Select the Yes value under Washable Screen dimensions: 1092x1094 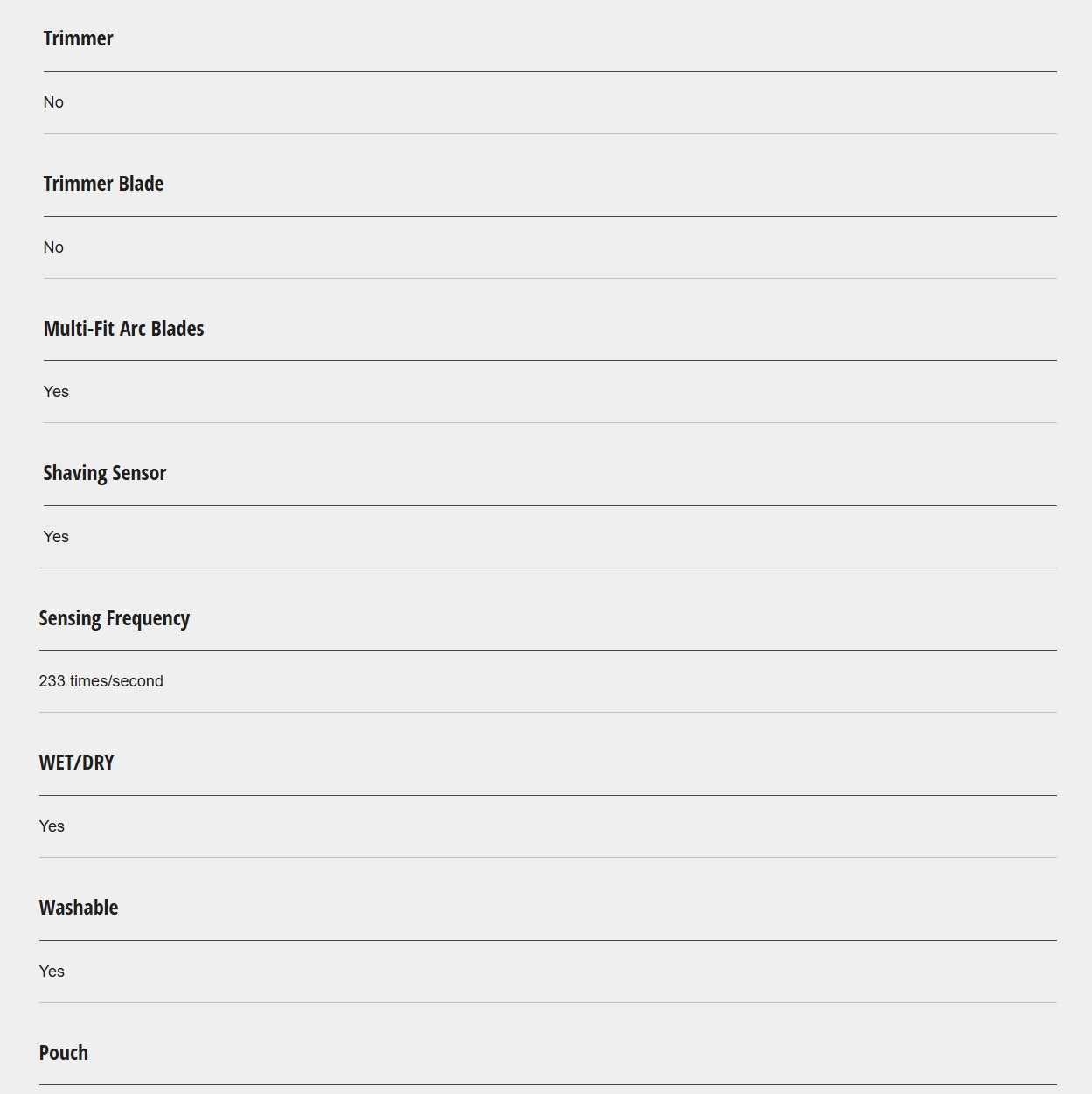tap(52, 972)
